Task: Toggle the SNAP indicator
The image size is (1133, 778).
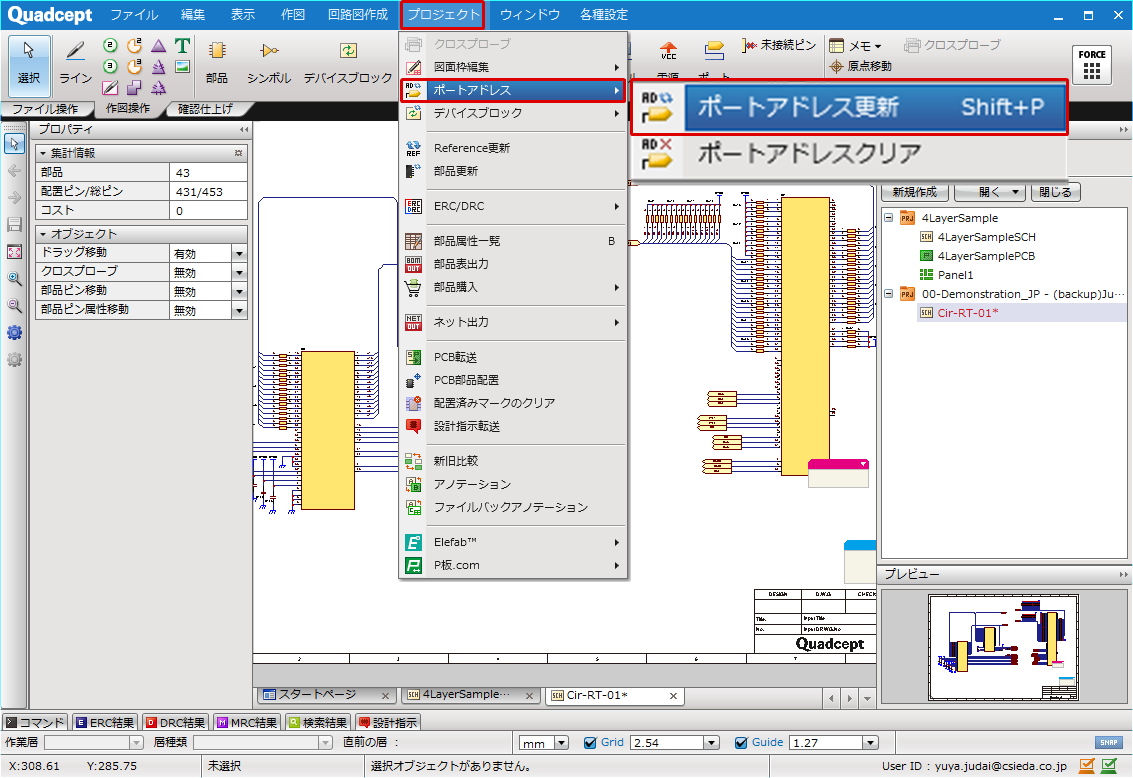Action: (x=1109, y=743)
